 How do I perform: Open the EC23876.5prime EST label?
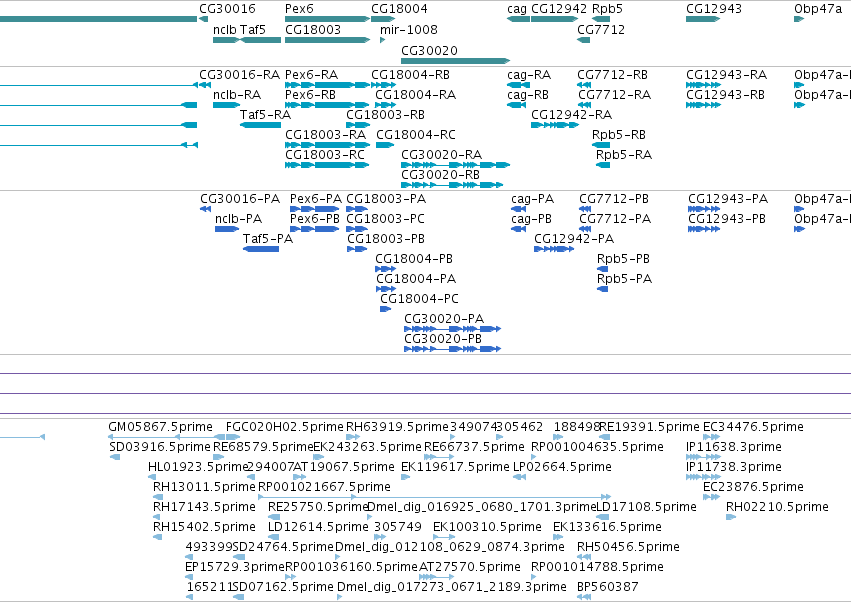[x=753, y=486]
